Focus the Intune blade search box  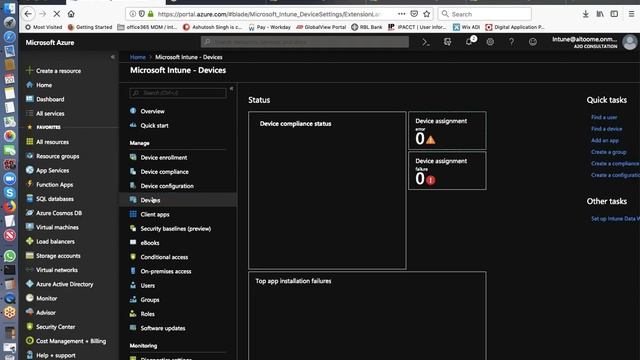click(x=178, y=93)
